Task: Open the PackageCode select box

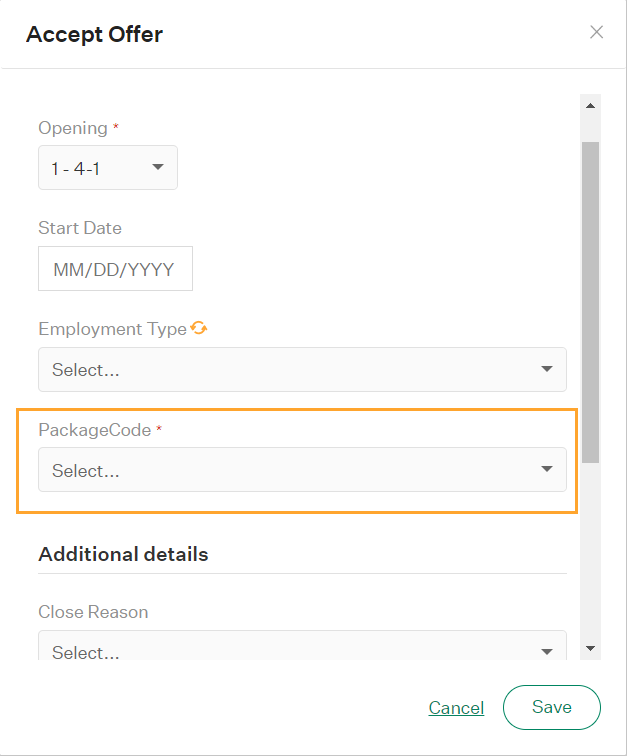Action: [x=302, y=470]
